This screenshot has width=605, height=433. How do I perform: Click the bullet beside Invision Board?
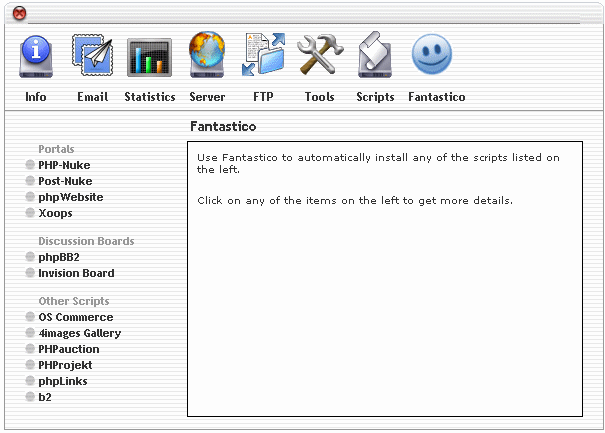point(30,273)
